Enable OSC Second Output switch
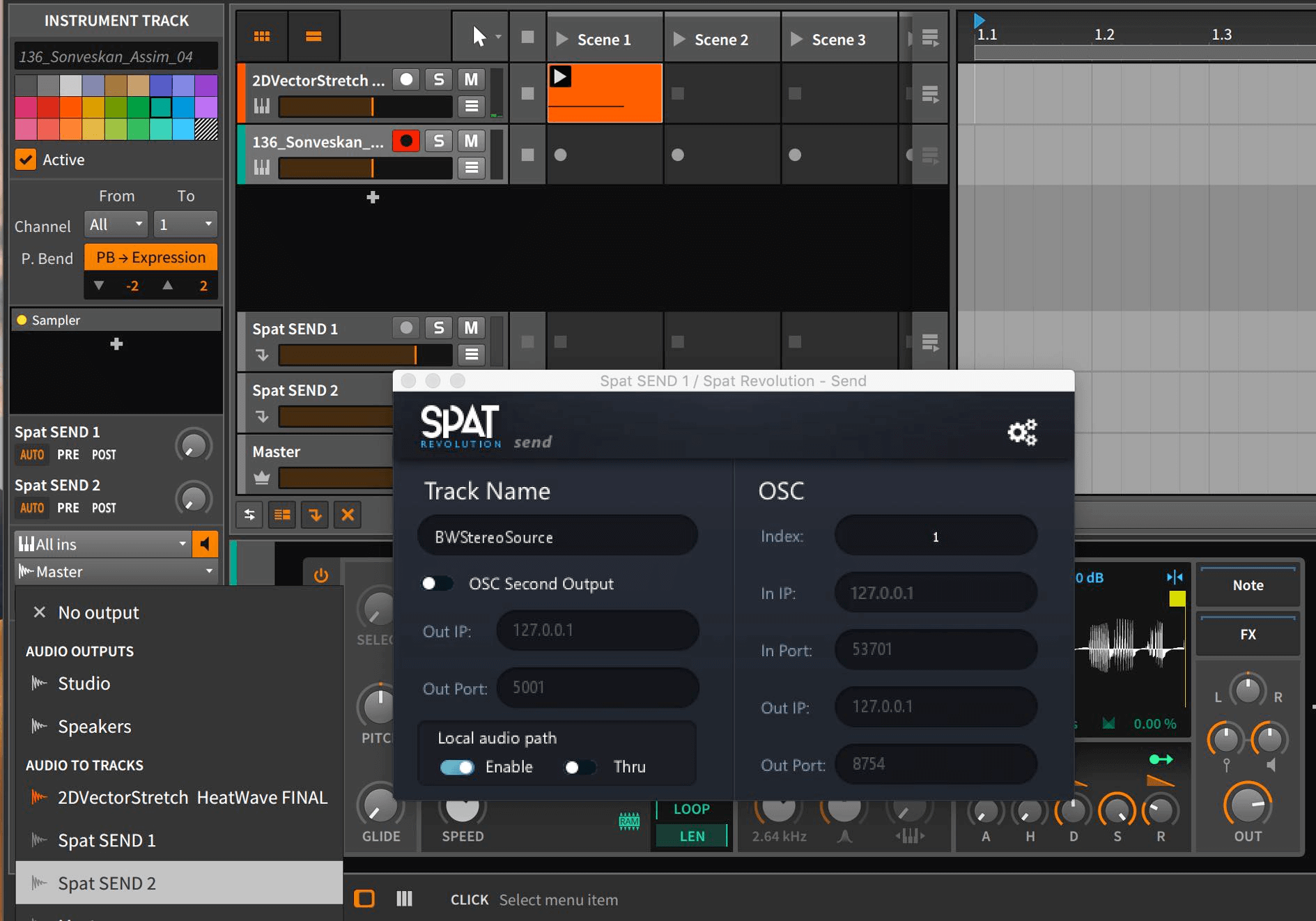This screenshot has height=921, width=1316. pyautogui.click(x=437, y=583)
